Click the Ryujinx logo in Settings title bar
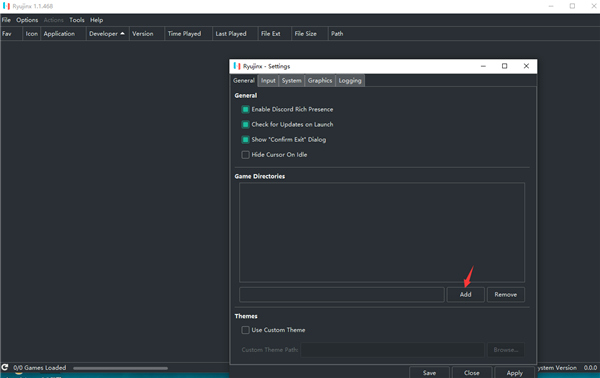The width and height of the screenshot is (600, 378). (237, 66)
